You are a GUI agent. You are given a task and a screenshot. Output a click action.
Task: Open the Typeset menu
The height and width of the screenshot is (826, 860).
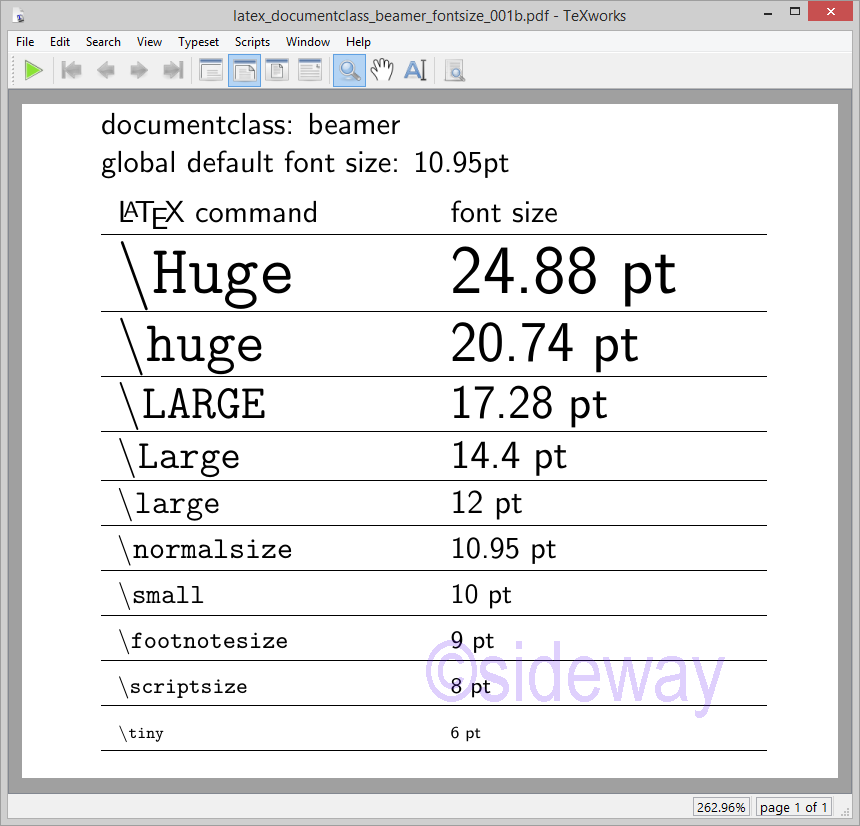point(198,42)
